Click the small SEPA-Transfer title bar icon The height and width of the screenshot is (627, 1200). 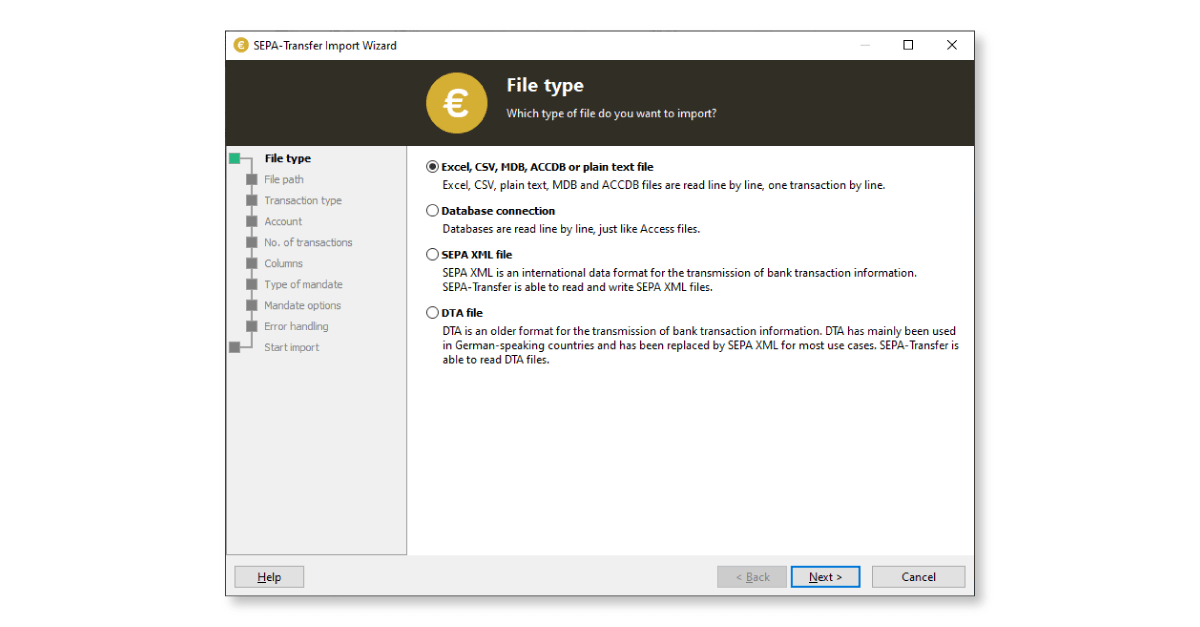pos(241,45)
